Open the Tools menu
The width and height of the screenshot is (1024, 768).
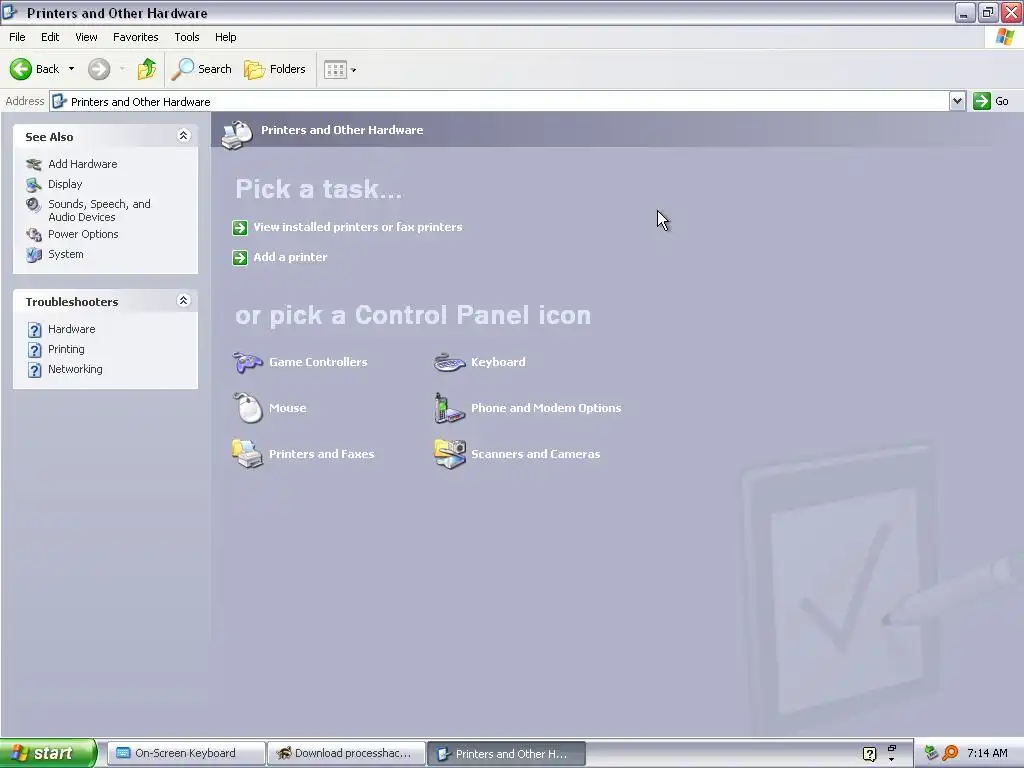click(x=187, y=37)
